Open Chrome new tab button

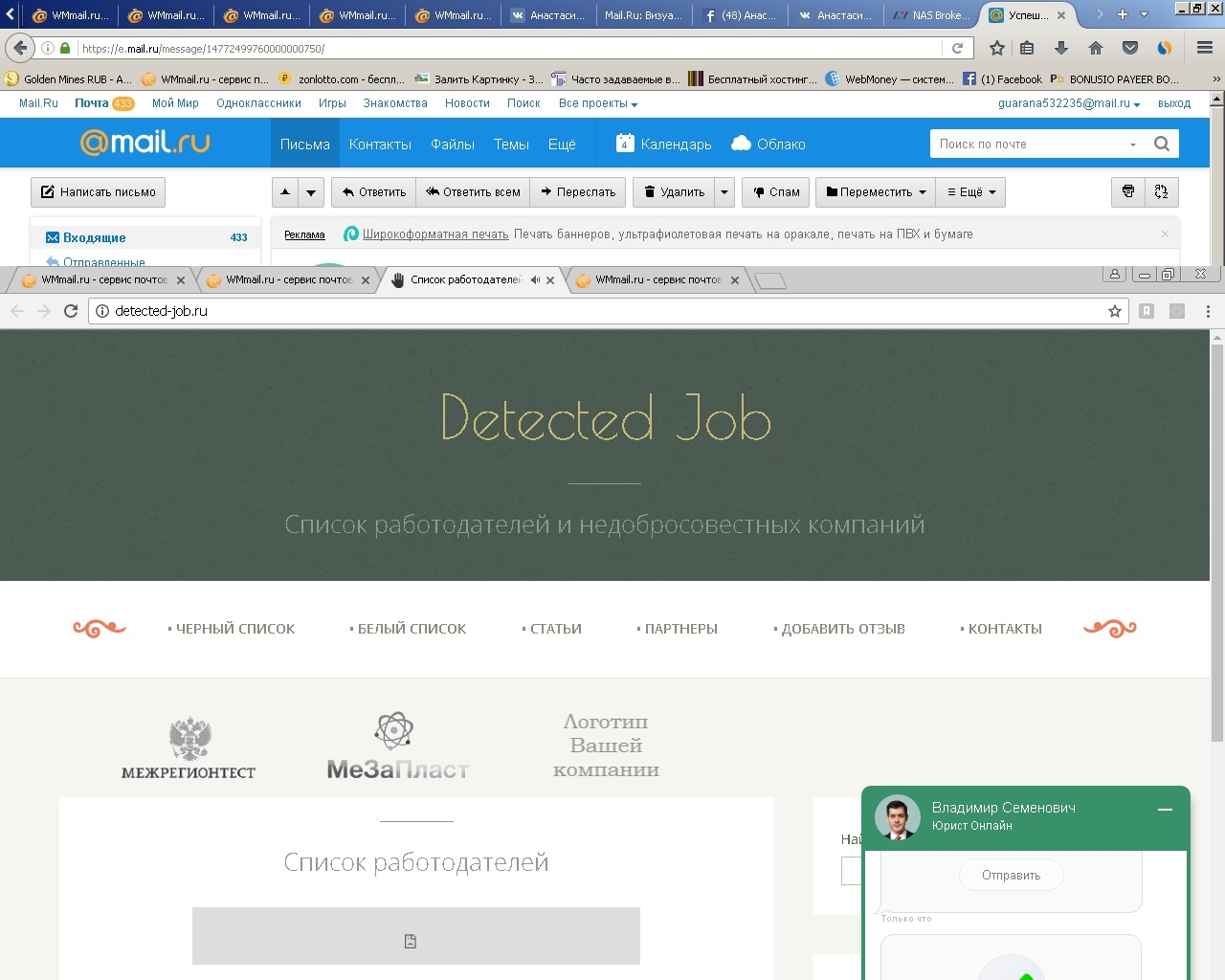pyautogui.click(x=770, y=280)
